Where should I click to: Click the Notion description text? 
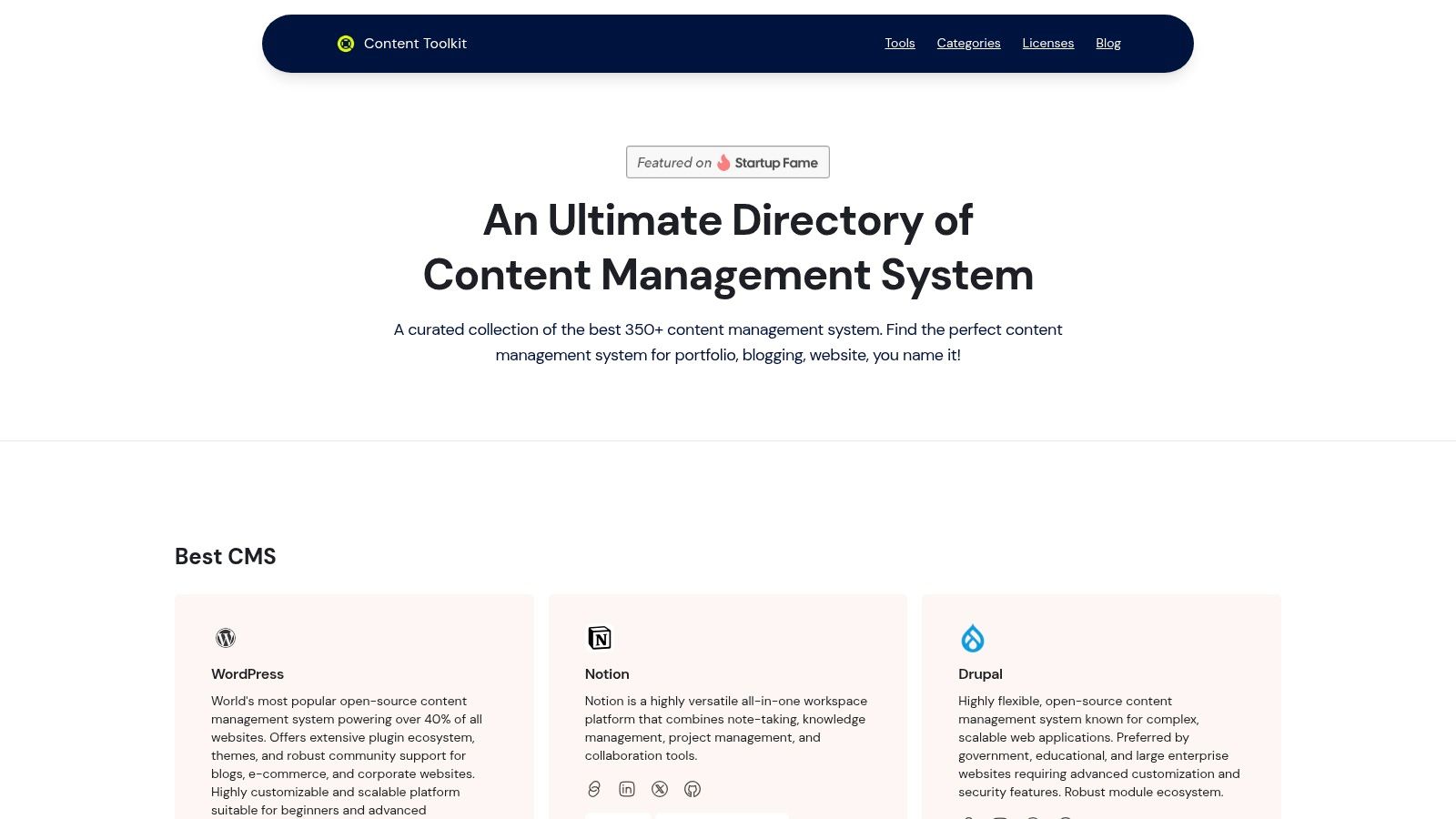(x=726, y=728)
